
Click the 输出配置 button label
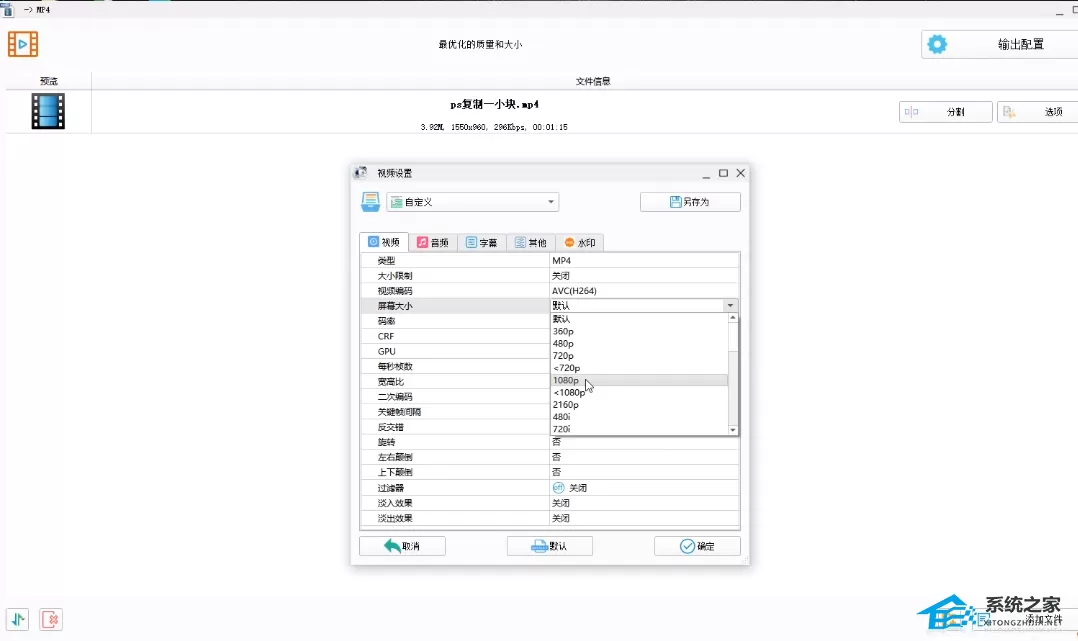tap(1021, 44)
